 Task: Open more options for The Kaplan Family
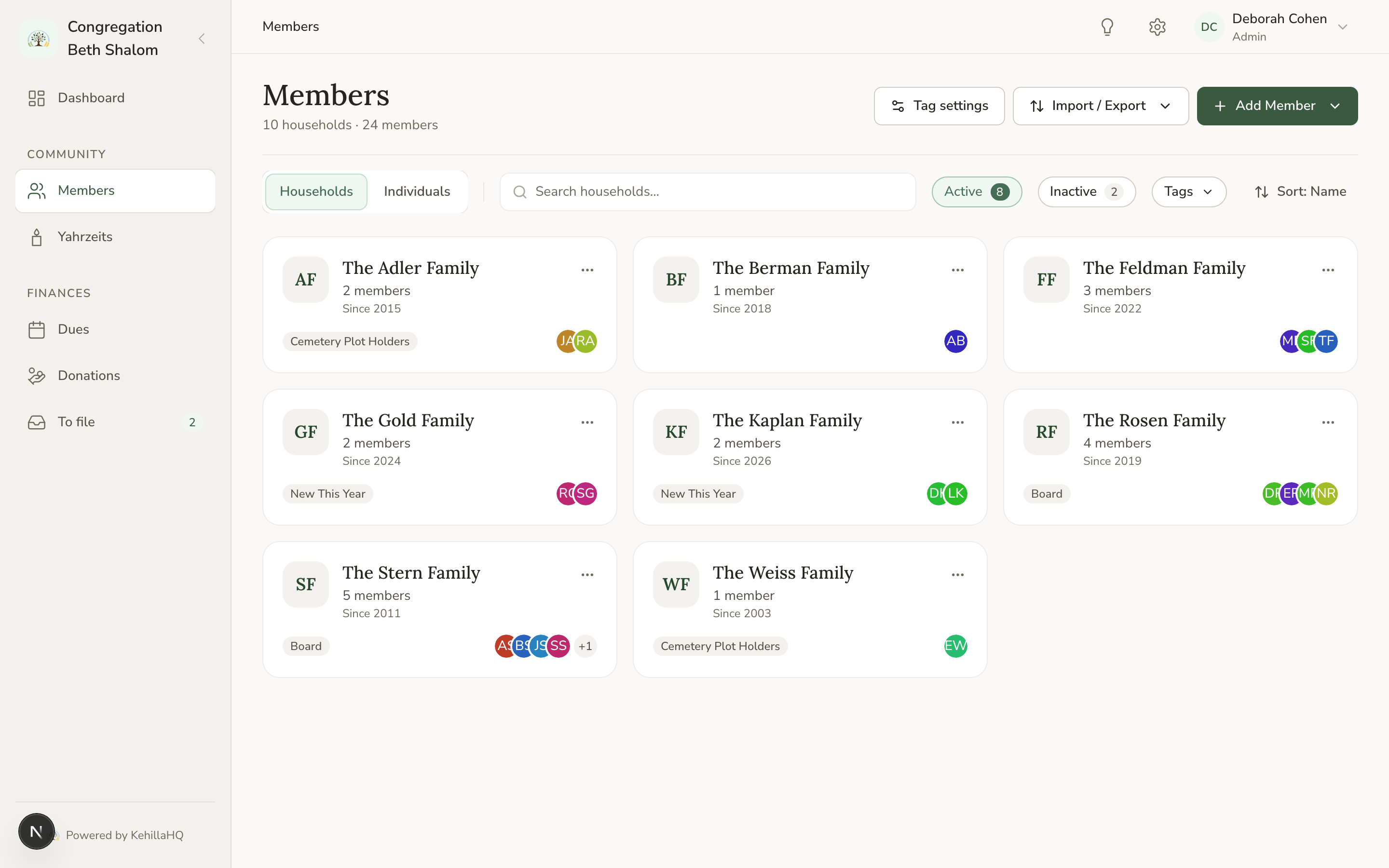coord(957,422)
